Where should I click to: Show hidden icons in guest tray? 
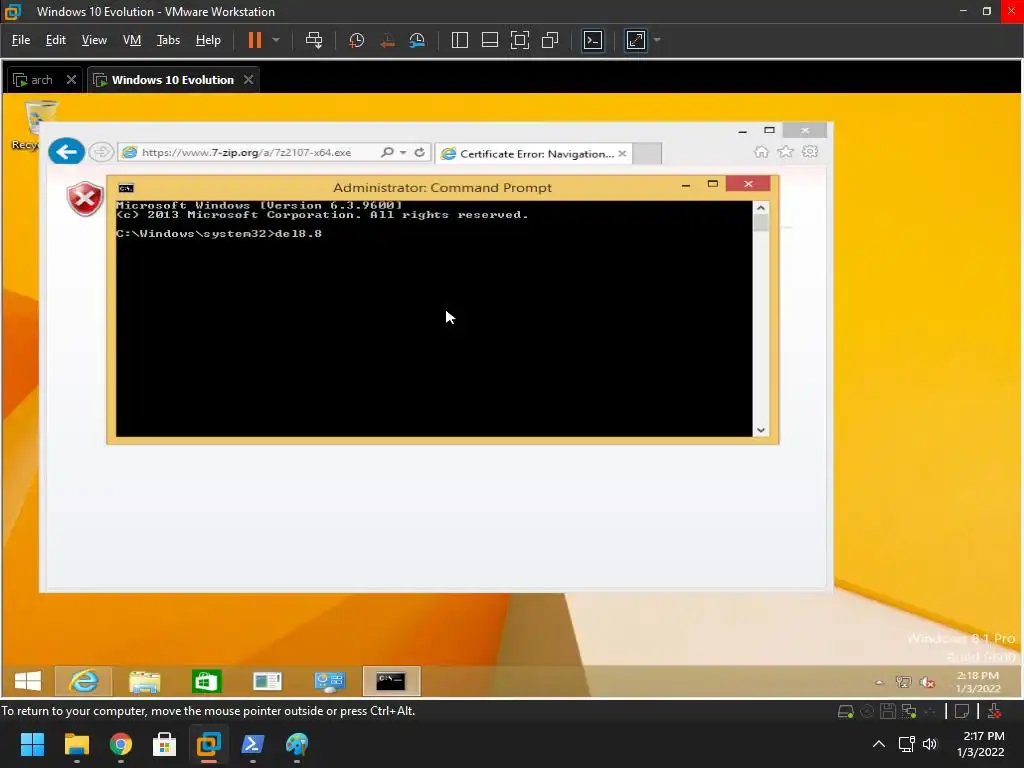coord(879,682)
